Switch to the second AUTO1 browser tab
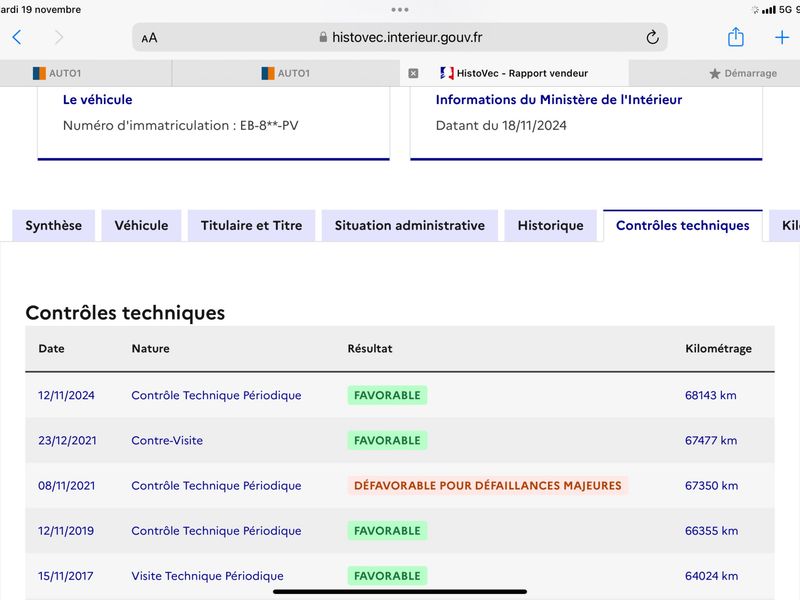The height and width of the screenshot is (600, 800). tap(286, 73)
